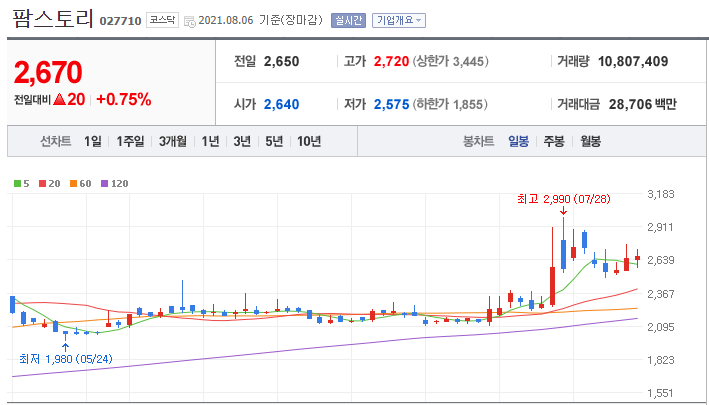Click the purple 120-day moving average swatch
Viewport: 709px width, 405px height.
pos(104,184)
